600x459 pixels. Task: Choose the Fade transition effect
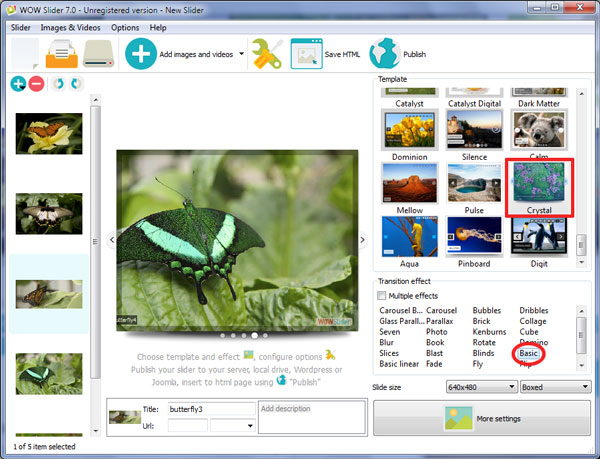[434, 364]
